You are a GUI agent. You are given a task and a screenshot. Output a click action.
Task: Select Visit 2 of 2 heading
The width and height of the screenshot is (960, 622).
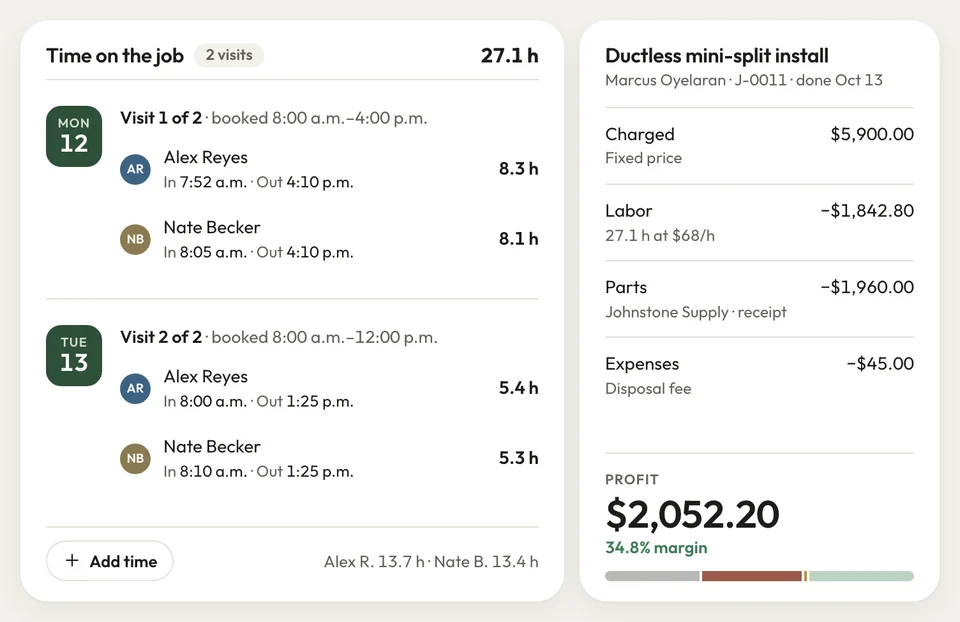click(161, 337)
